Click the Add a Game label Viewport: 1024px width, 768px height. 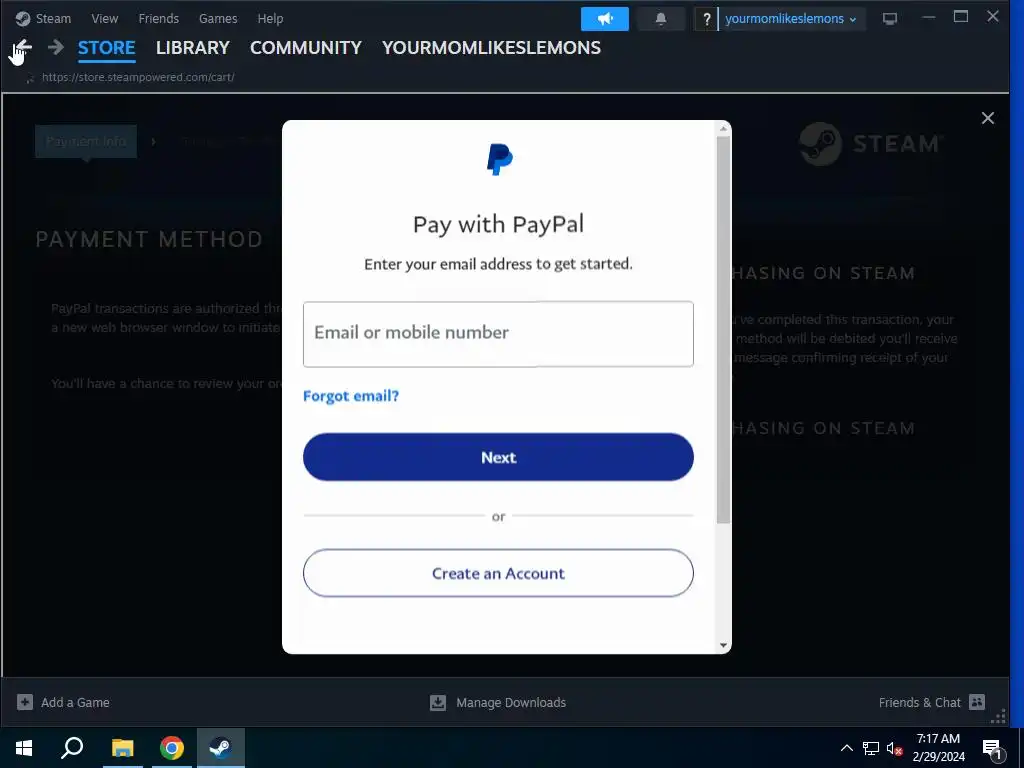(x=75, y=702)
